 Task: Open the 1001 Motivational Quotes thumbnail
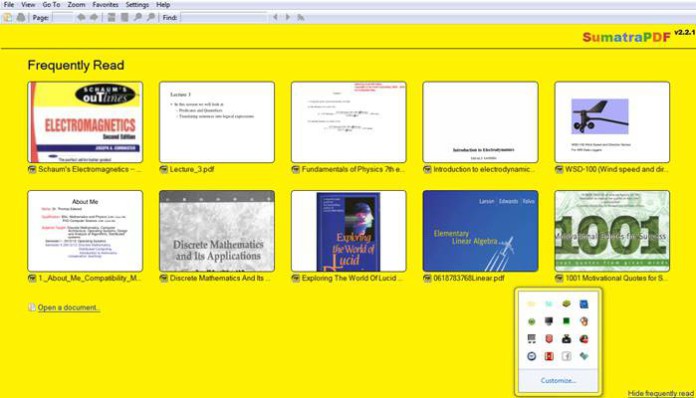point(612,231)
